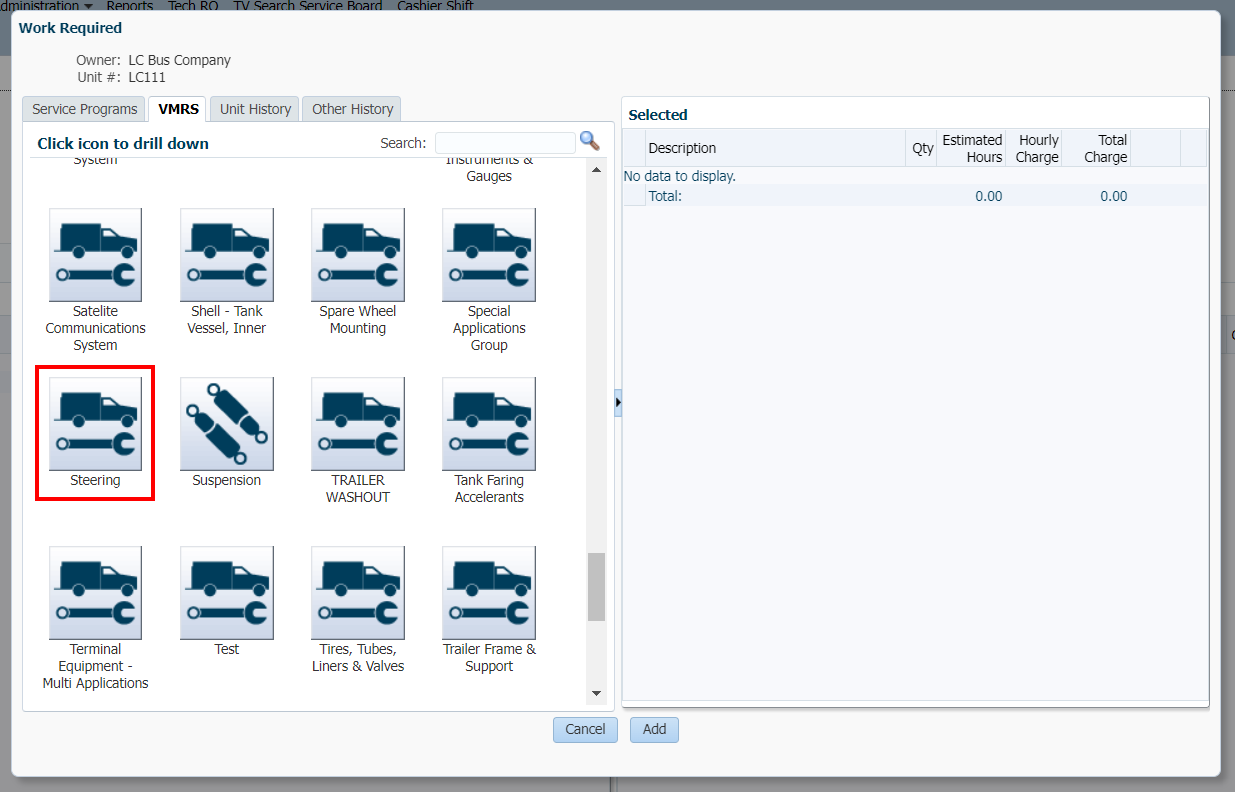1235x792 pixels.
Task: Collapse the panel using the splitter arrow
Action: pos(618,402)
